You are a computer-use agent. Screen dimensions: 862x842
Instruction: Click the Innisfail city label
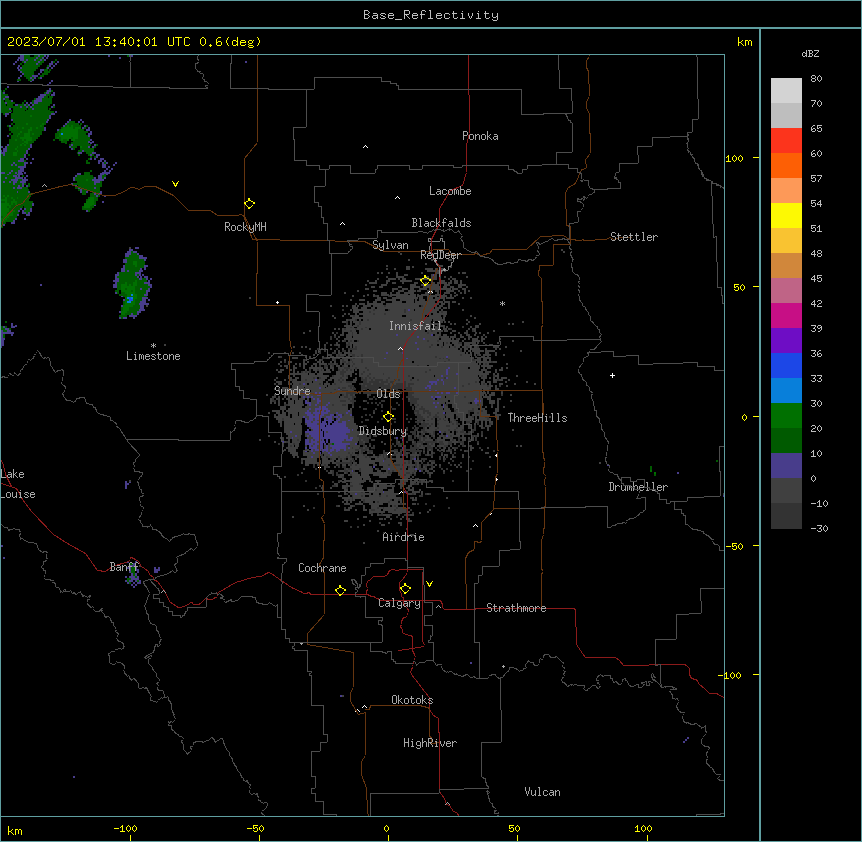[415, 326]
